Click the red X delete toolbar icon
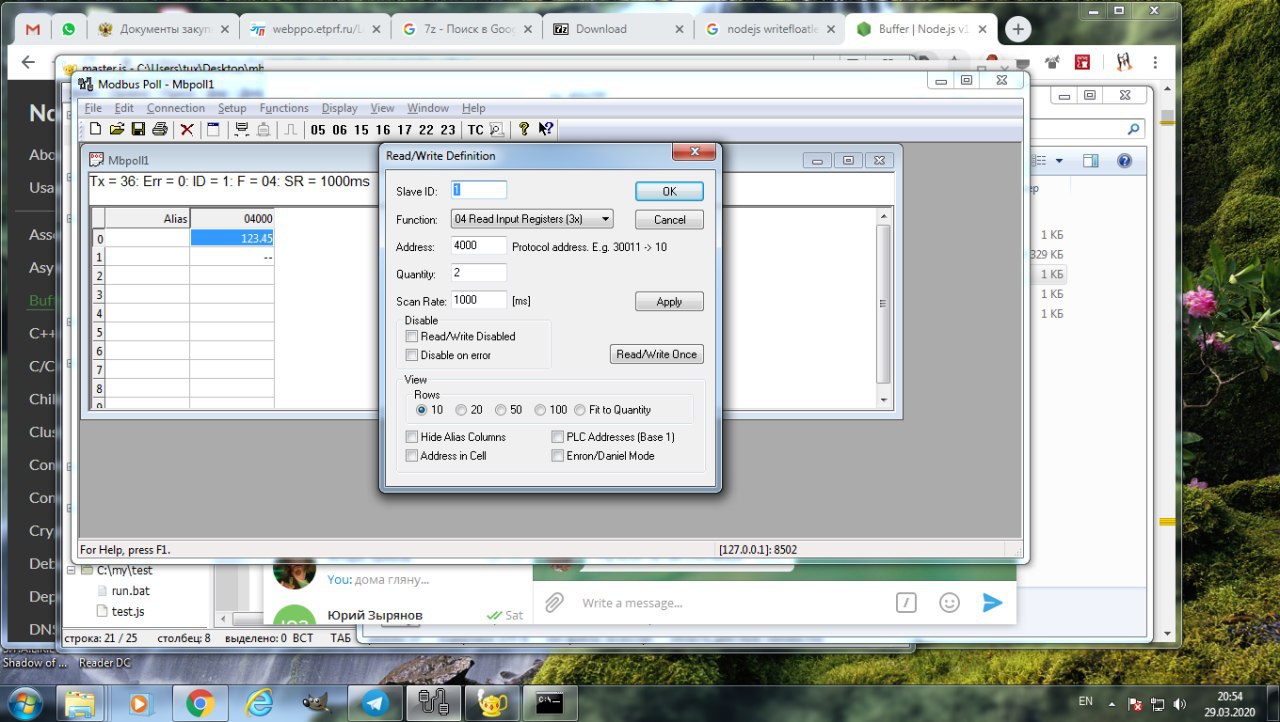Screen dimensions: 1280x722 click(187, 129)
